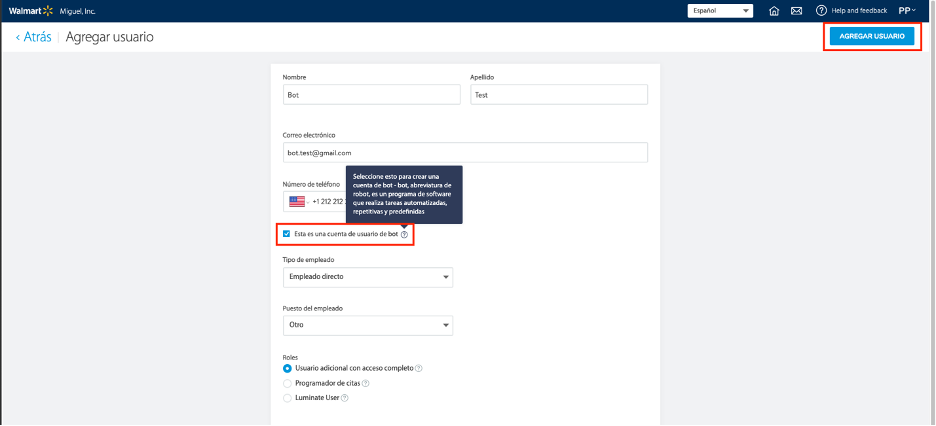The width and height of the screenshot is (936, 426).
Task: Choose Usuario adicional con acceso completo
Action: click(x=288, y=368)
